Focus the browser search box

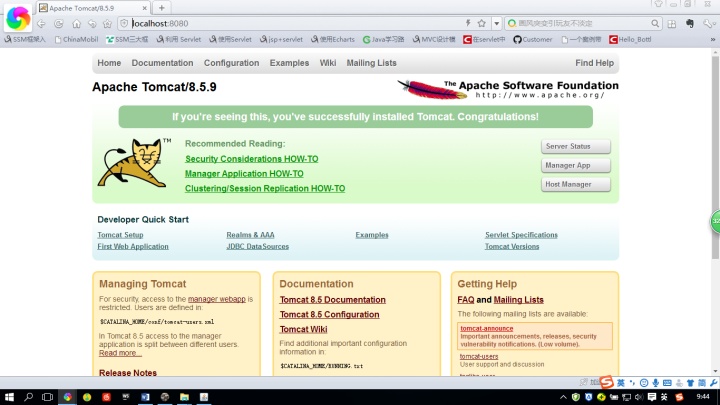tap(583, 23)
